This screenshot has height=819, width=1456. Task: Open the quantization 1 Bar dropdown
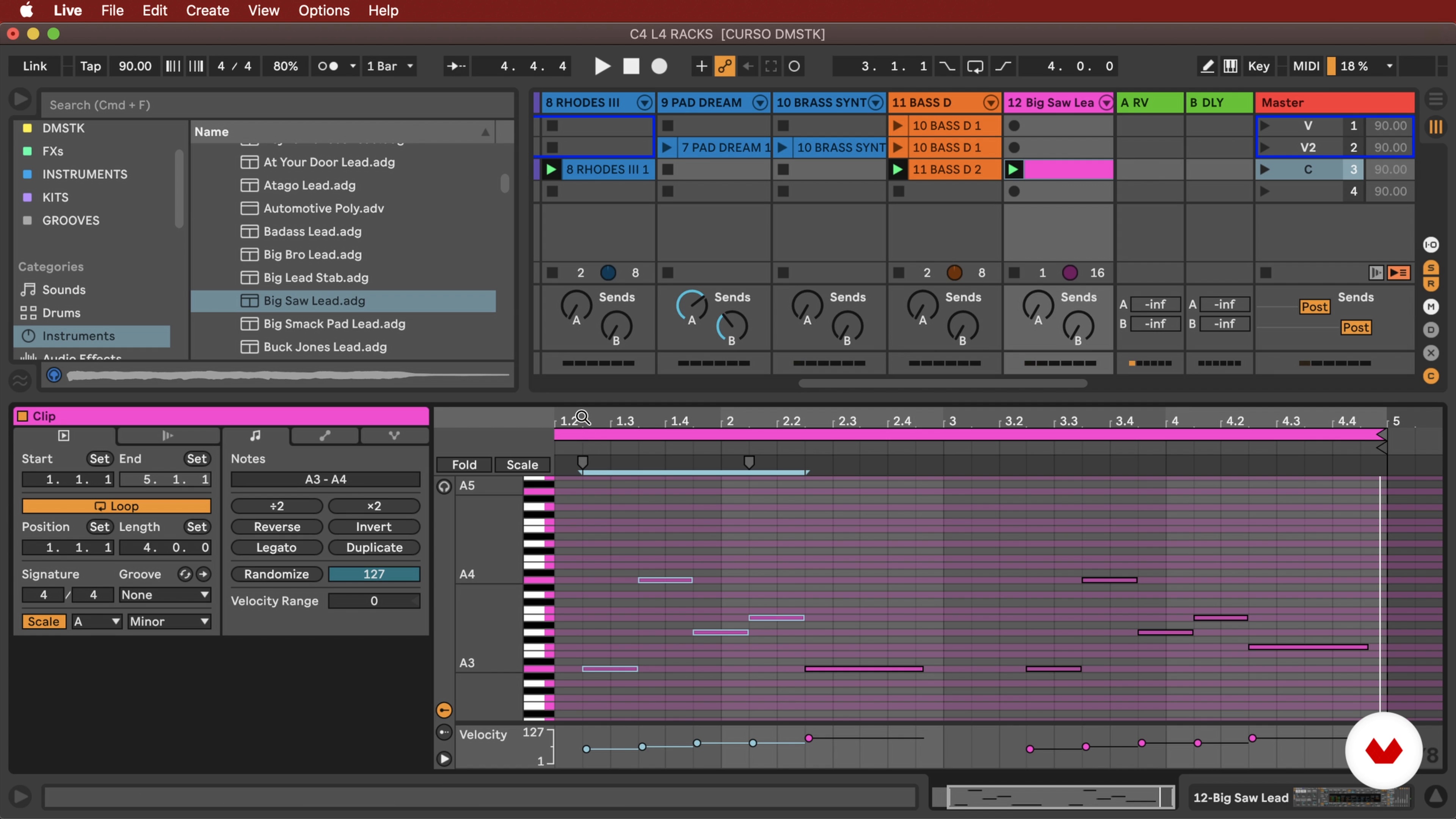coord(390,66)
